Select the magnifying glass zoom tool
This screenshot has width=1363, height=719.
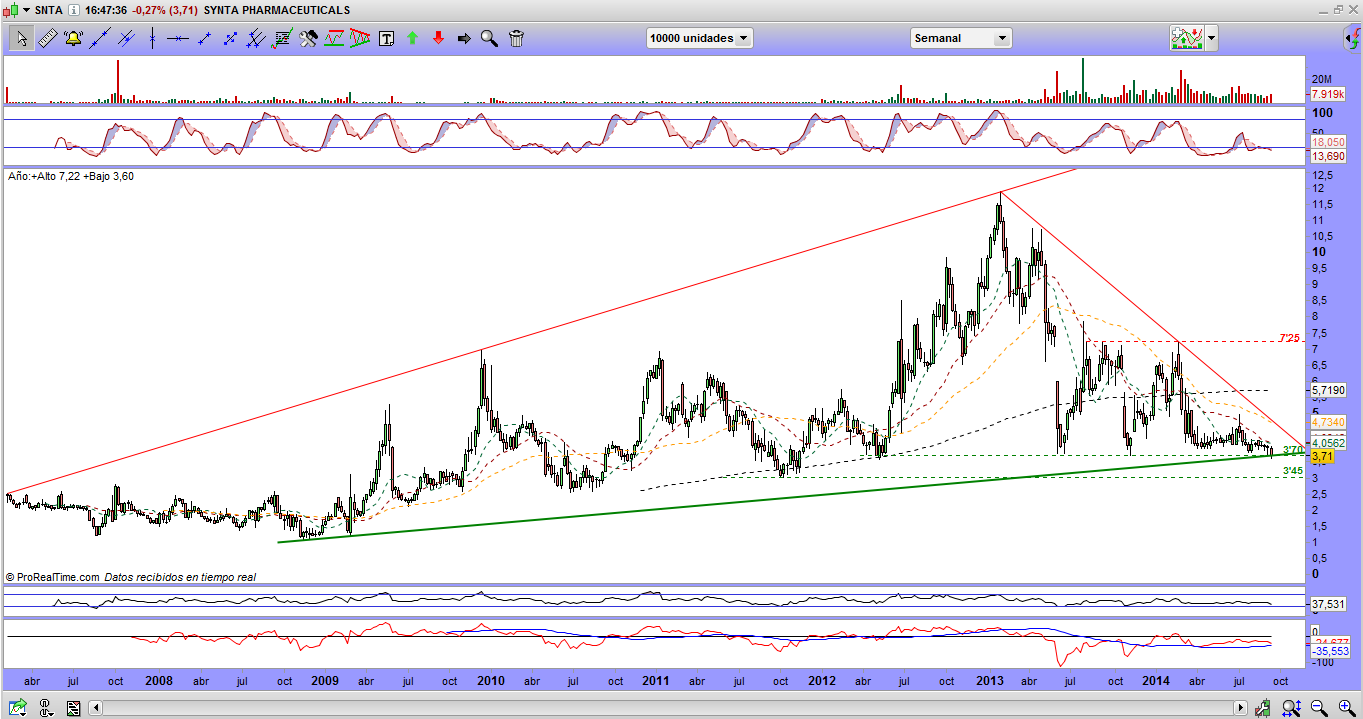490,38
